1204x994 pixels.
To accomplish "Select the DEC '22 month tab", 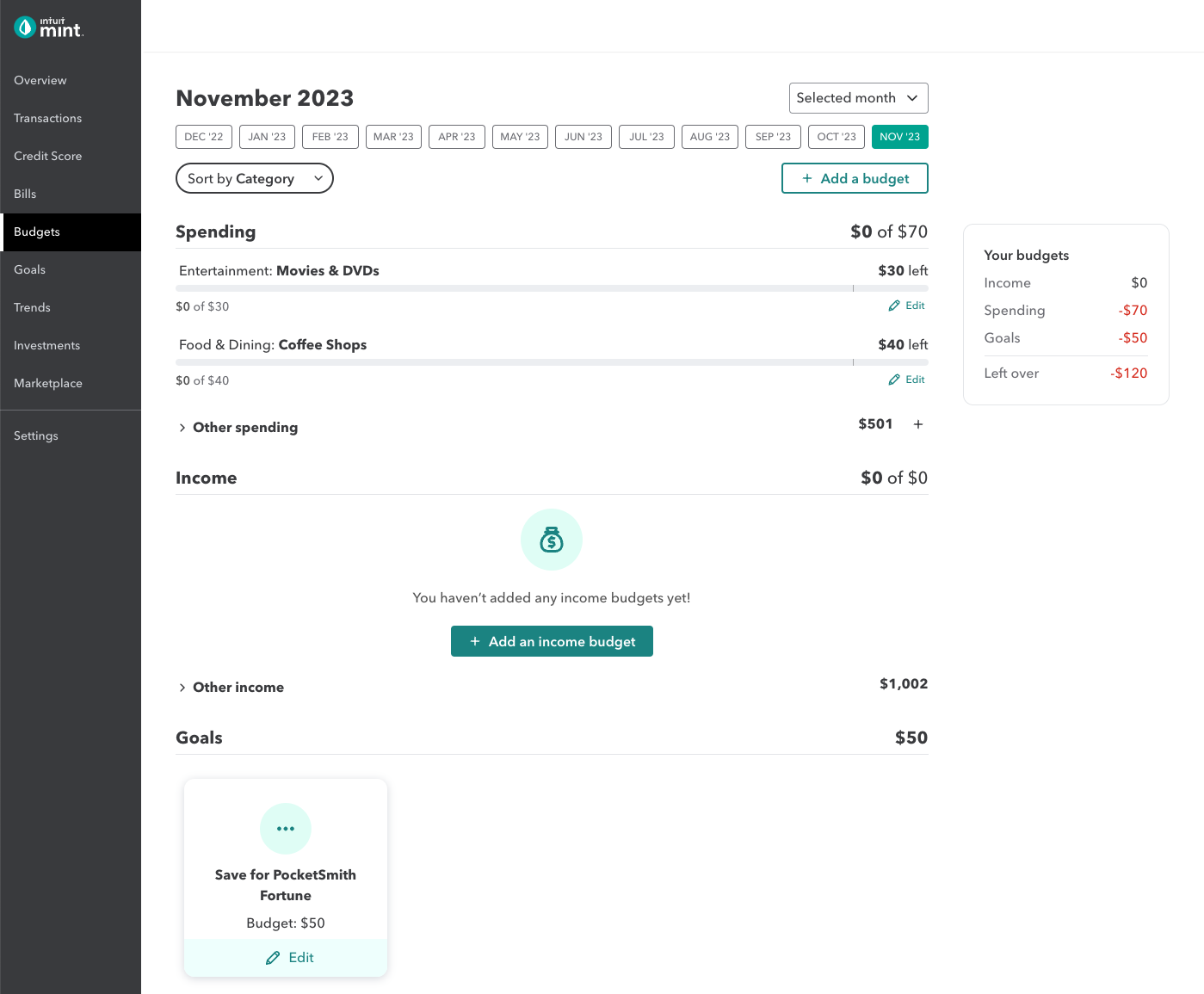I will [x=204, y=137].
